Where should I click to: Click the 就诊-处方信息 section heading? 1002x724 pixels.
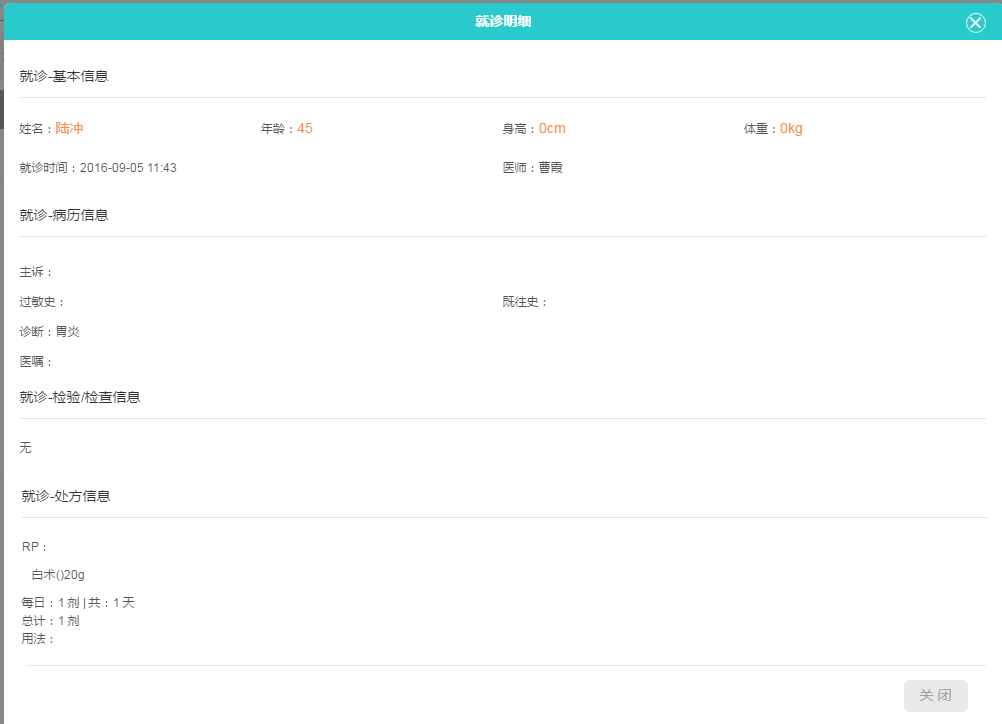click(66, 497)
